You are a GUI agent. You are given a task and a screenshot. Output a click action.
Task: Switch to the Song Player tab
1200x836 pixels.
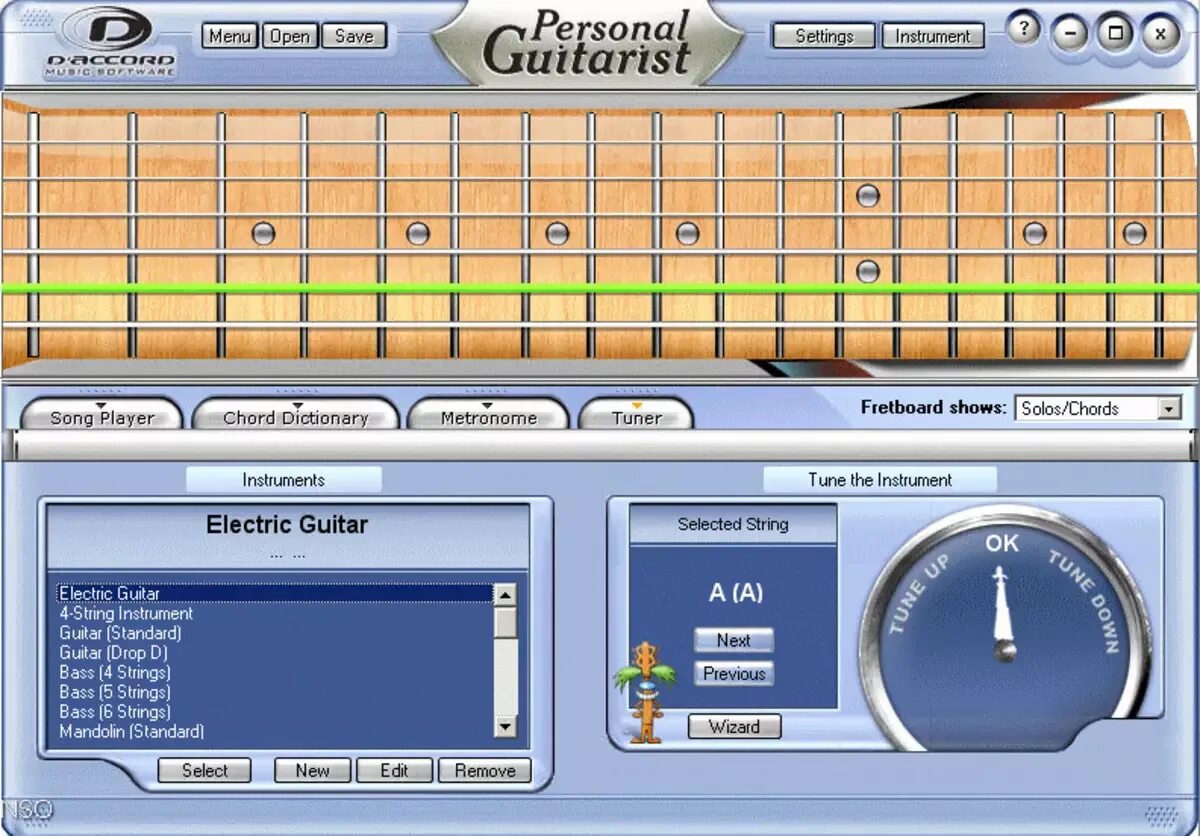102,416
